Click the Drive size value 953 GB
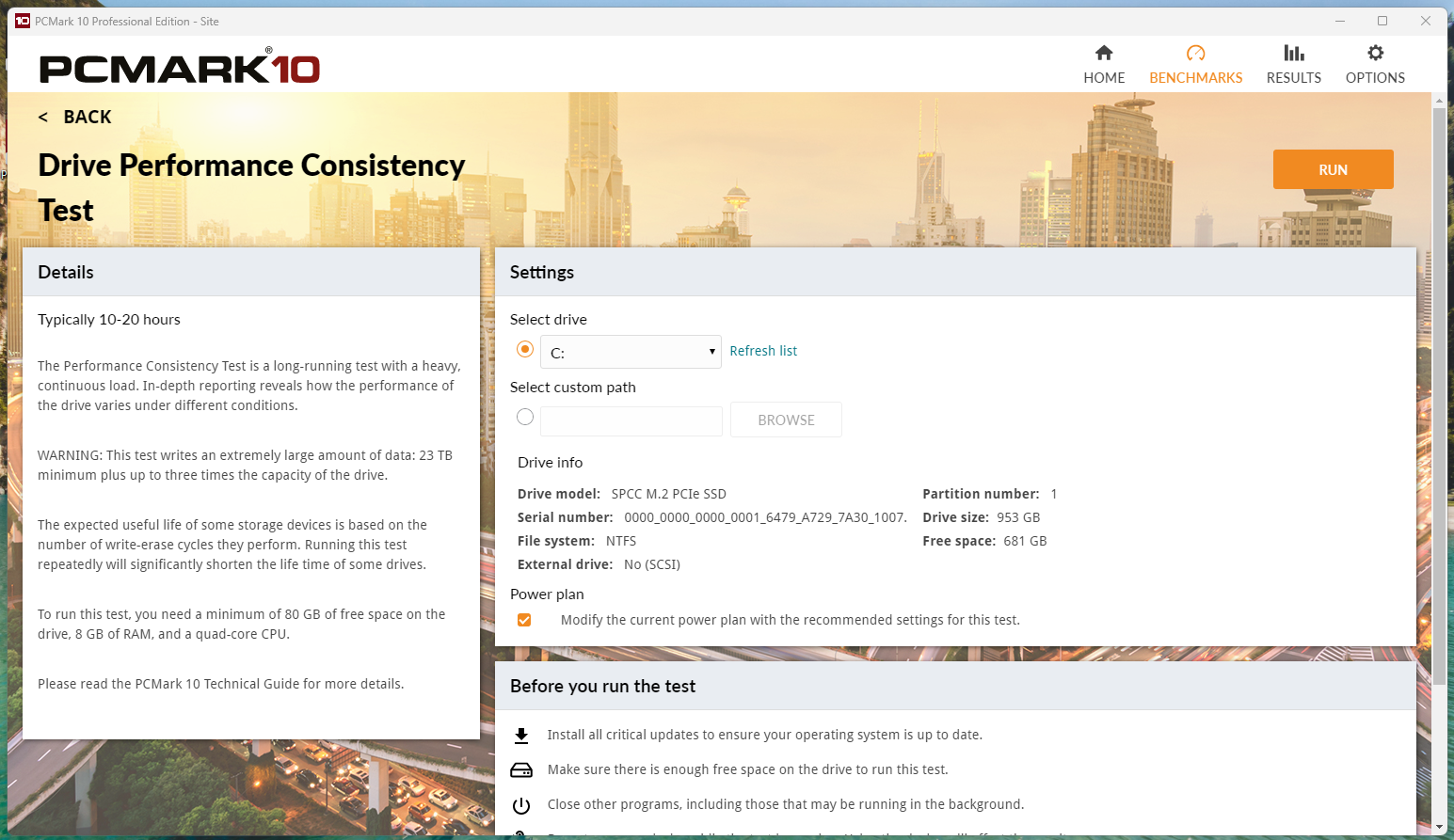The image size is (1454, 840). [1018, 517]
